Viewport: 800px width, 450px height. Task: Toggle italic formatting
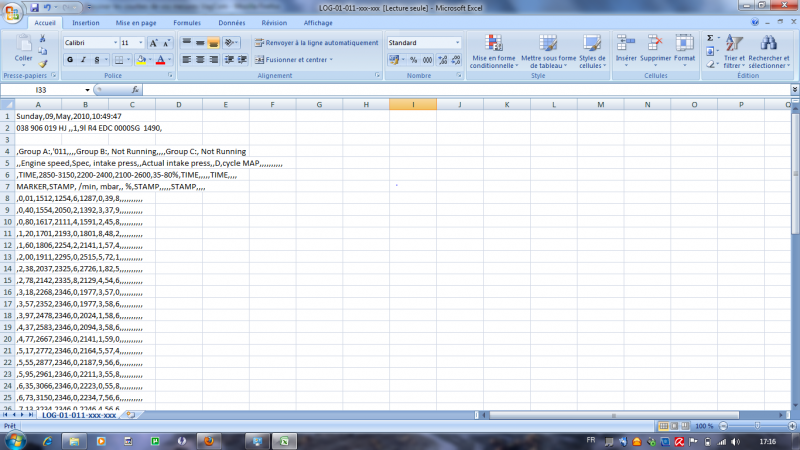click(x=83, y=60)
